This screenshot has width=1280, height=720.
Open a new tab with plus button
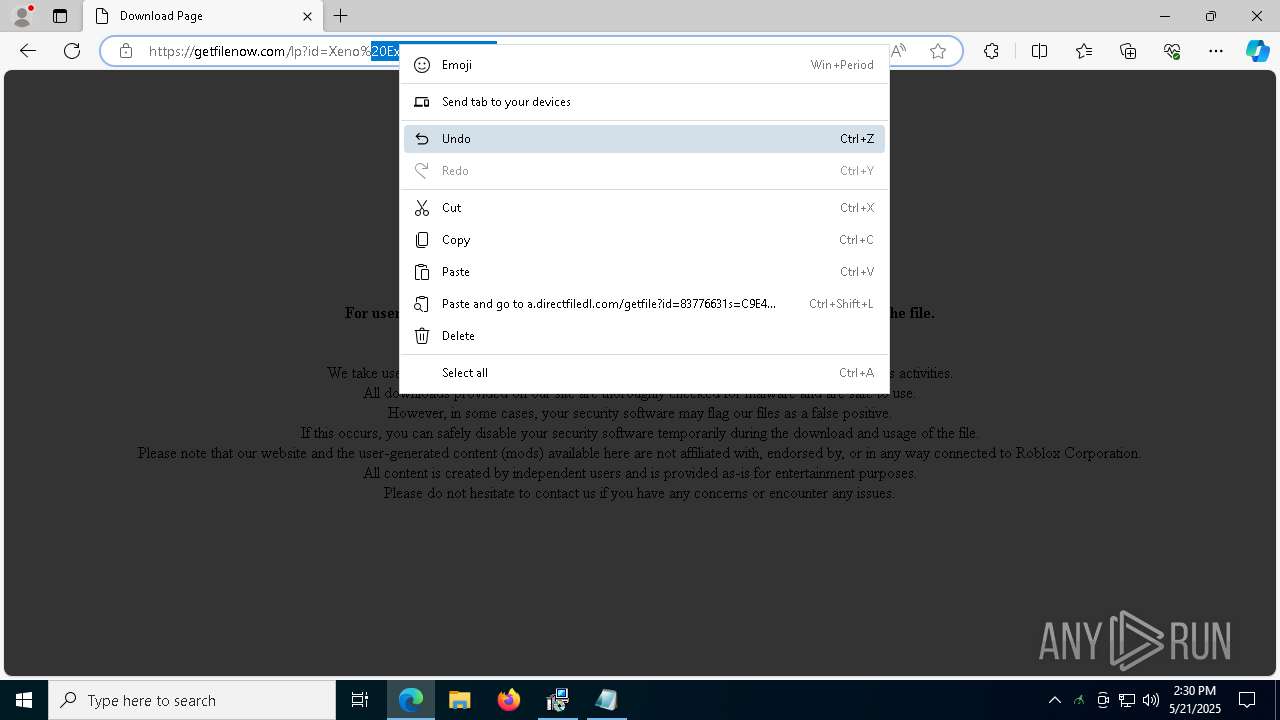[341, 16]
